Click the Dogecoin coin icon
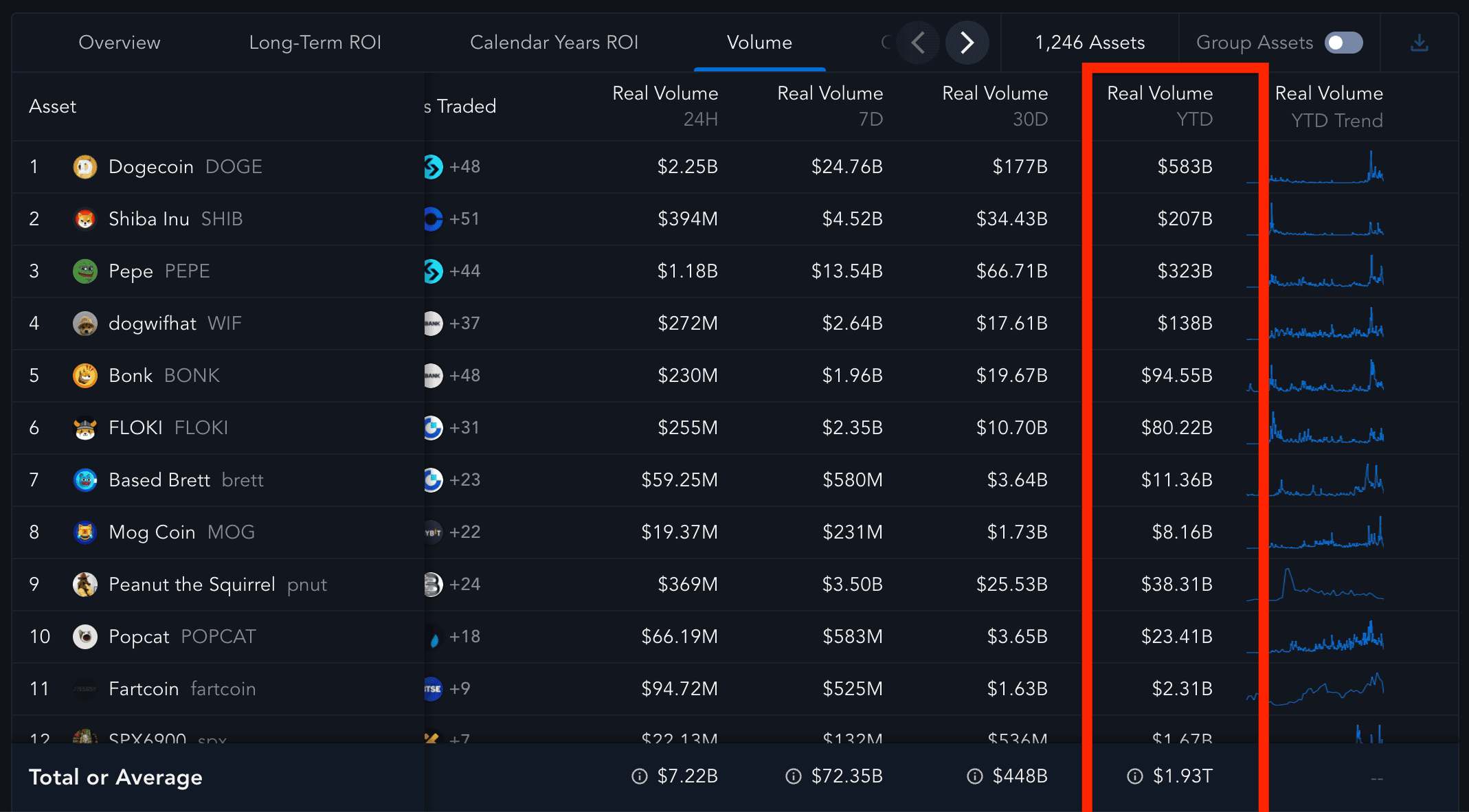The height and width of the screenshot is (812, 1469). tap(85, 167)
